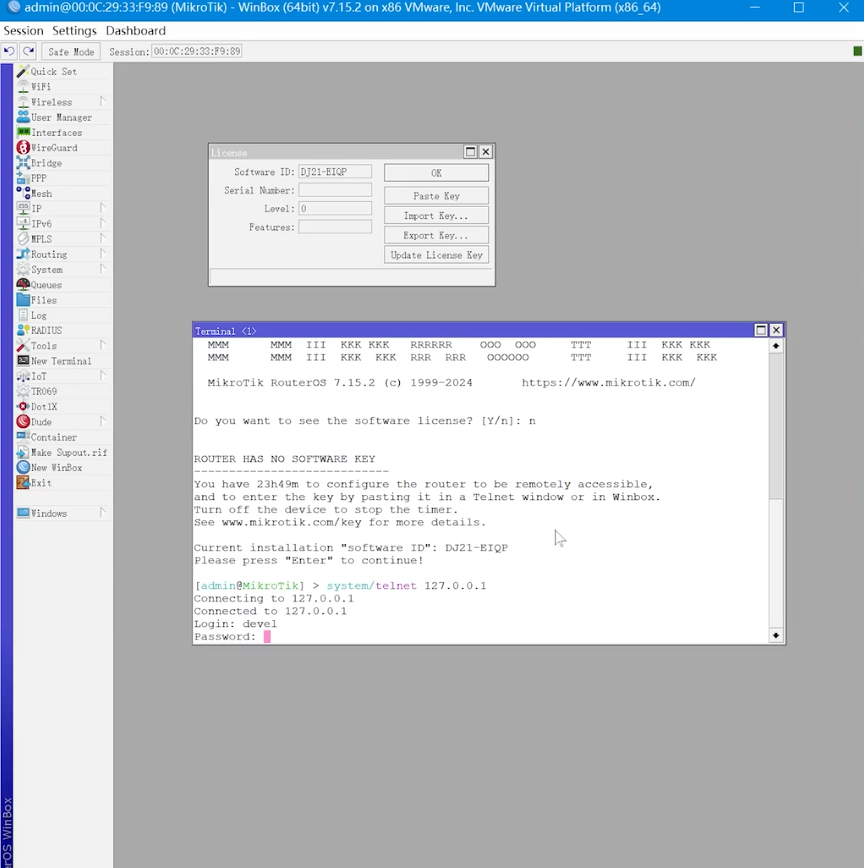The height and width of the screenshot is (868, 864).
Task: Close the Terminal <1> window
Action: 776,330
